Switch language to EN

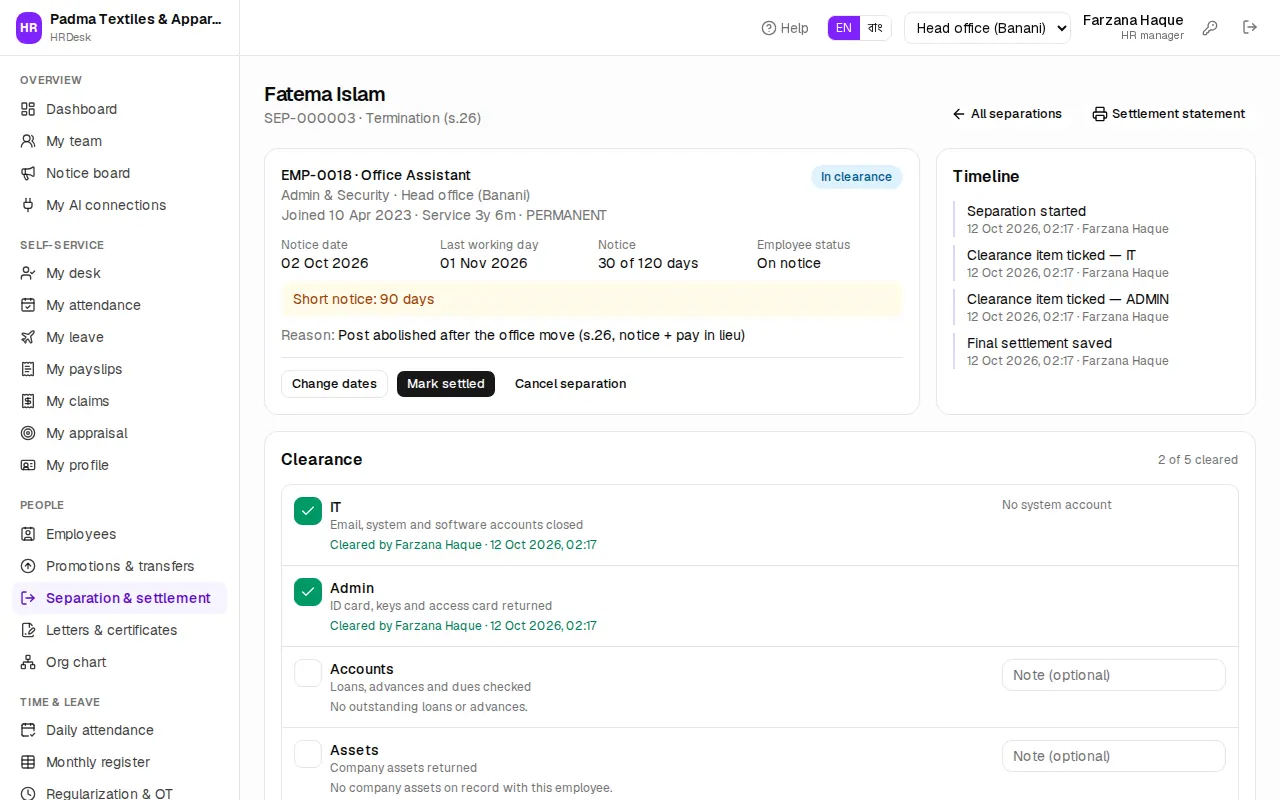[x=844, y=28]
